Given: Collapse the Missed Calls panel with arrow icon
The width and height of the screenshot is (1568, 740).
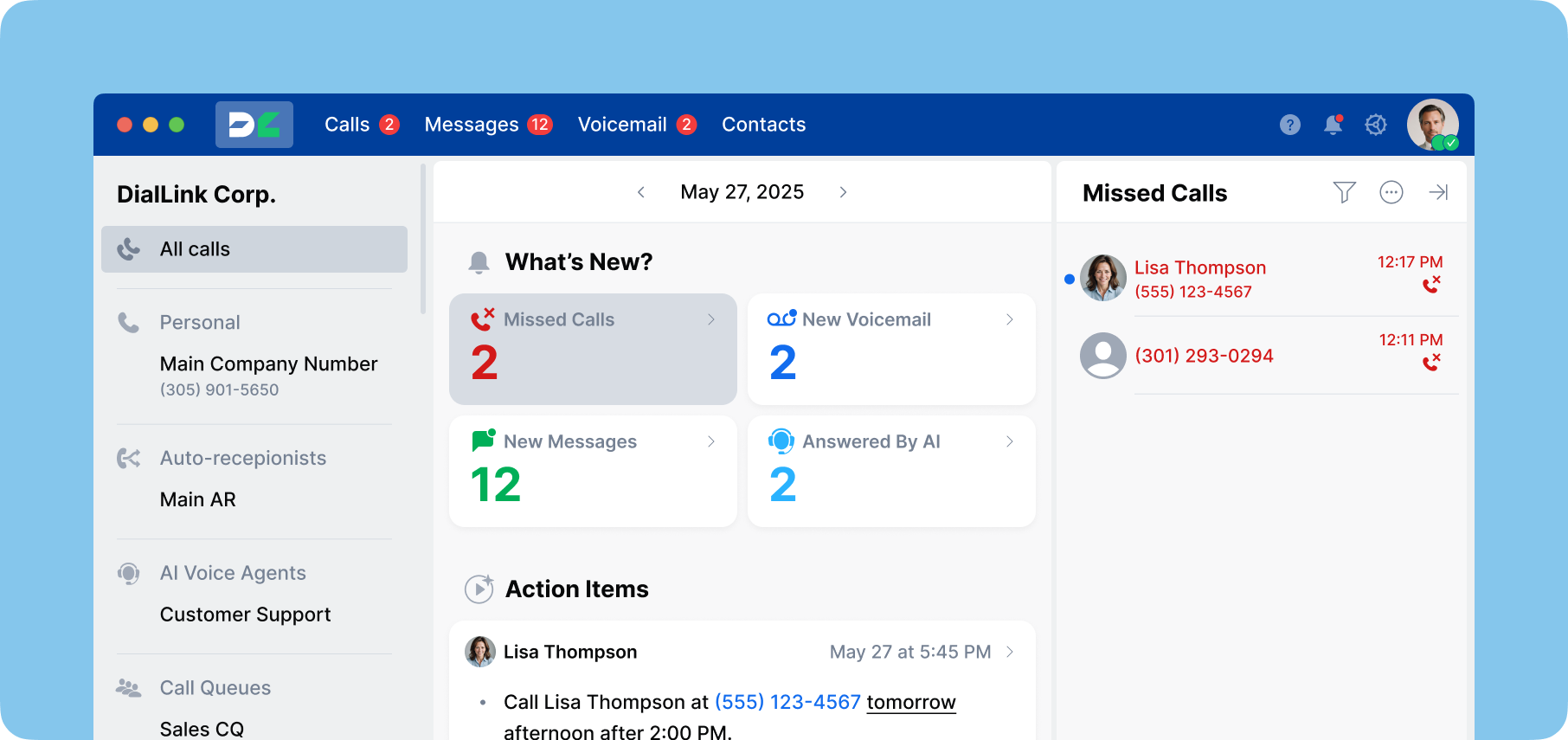Looking at the screenshot, I should click(1438, 192).
